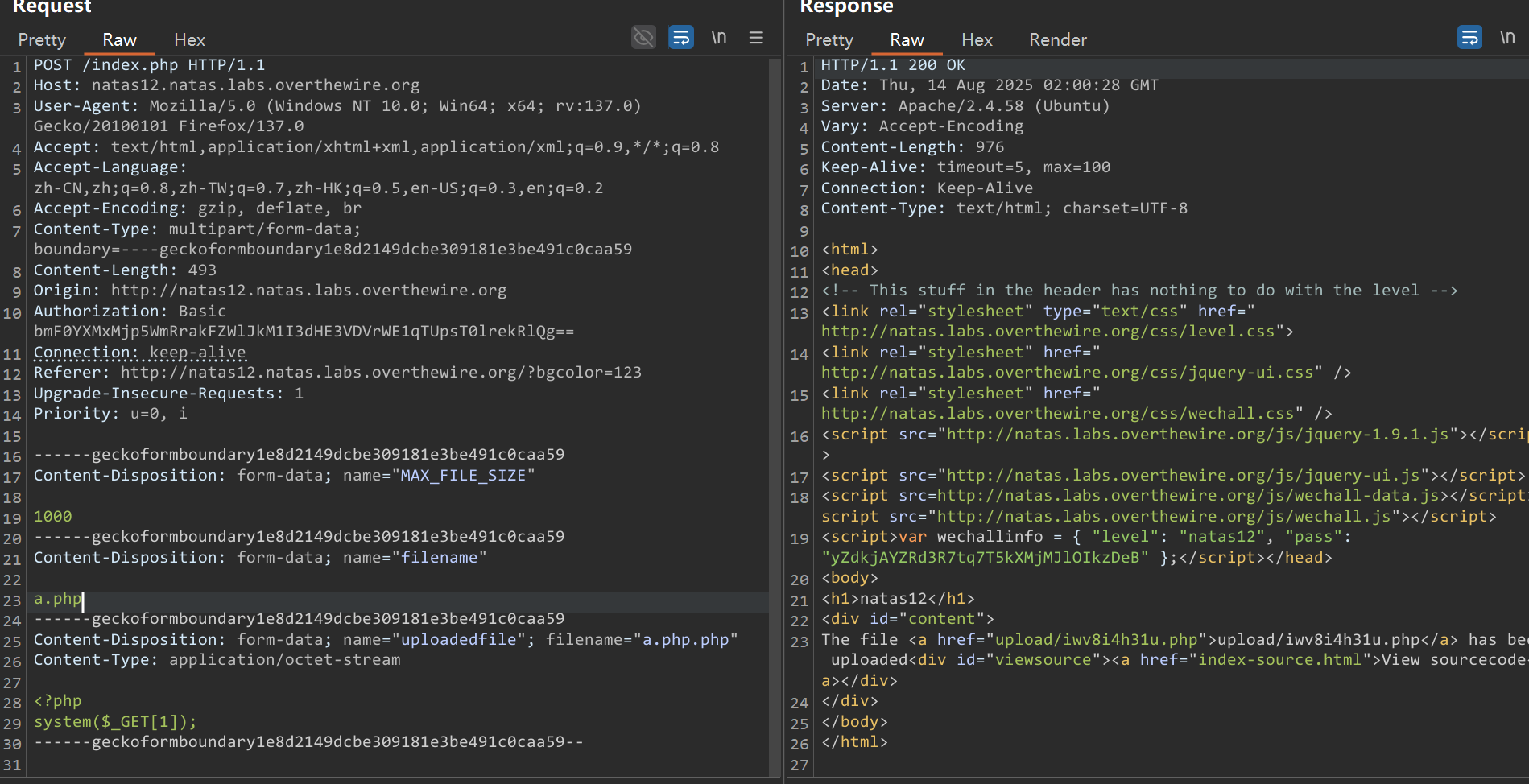
Task: Click the Keep-Alive: timeout=5, max=100 header
Action: click(x=965, y=167)
